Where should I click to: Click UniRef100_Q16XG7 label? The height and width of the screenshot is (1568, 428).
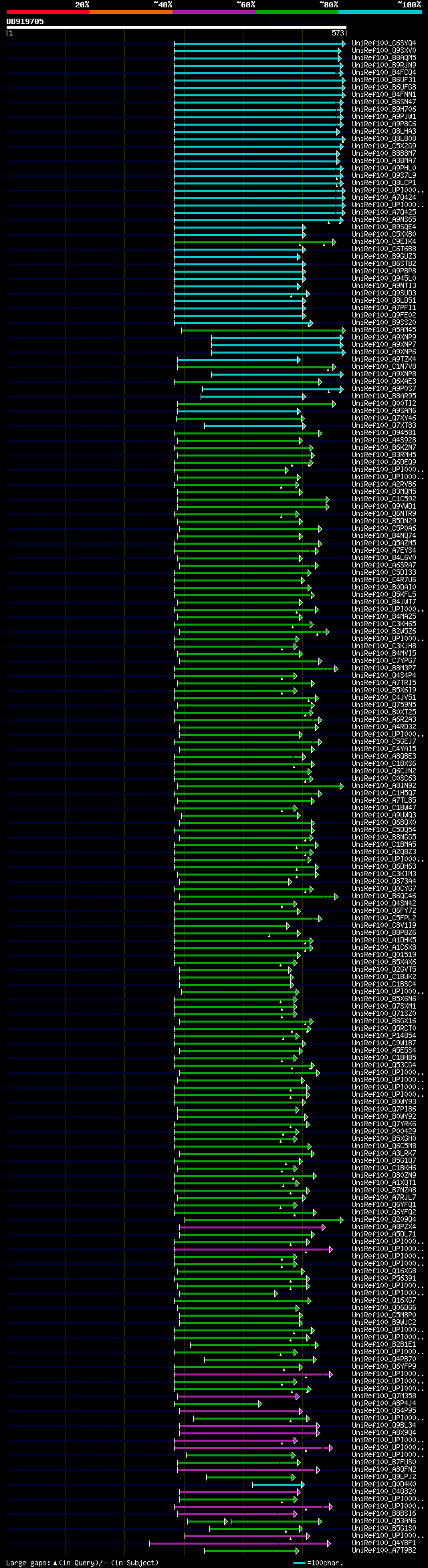click(x=384, y=1301)
